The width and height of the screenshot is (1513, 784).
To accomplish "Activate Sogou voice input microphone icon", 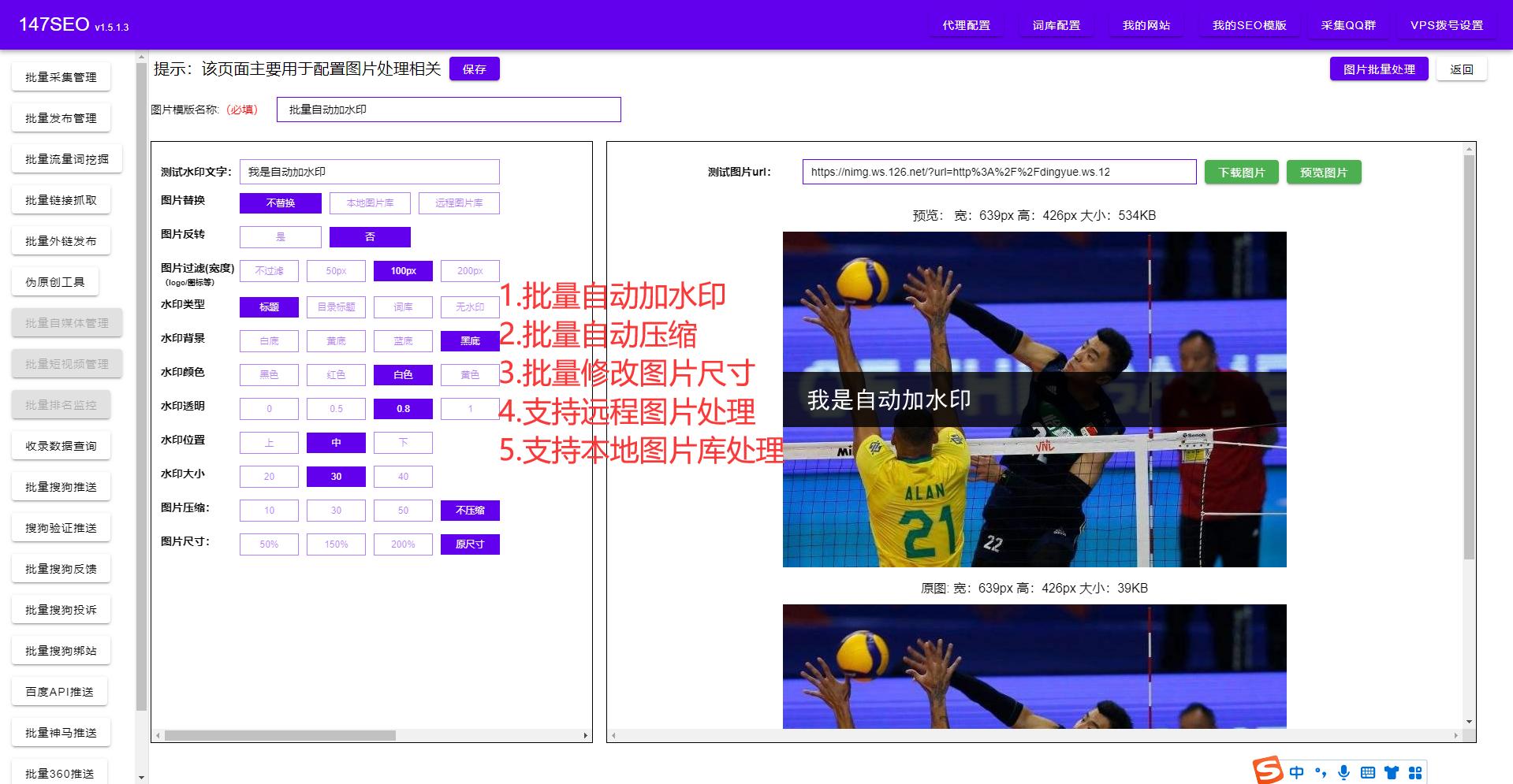I will (x=1343, y=772).
